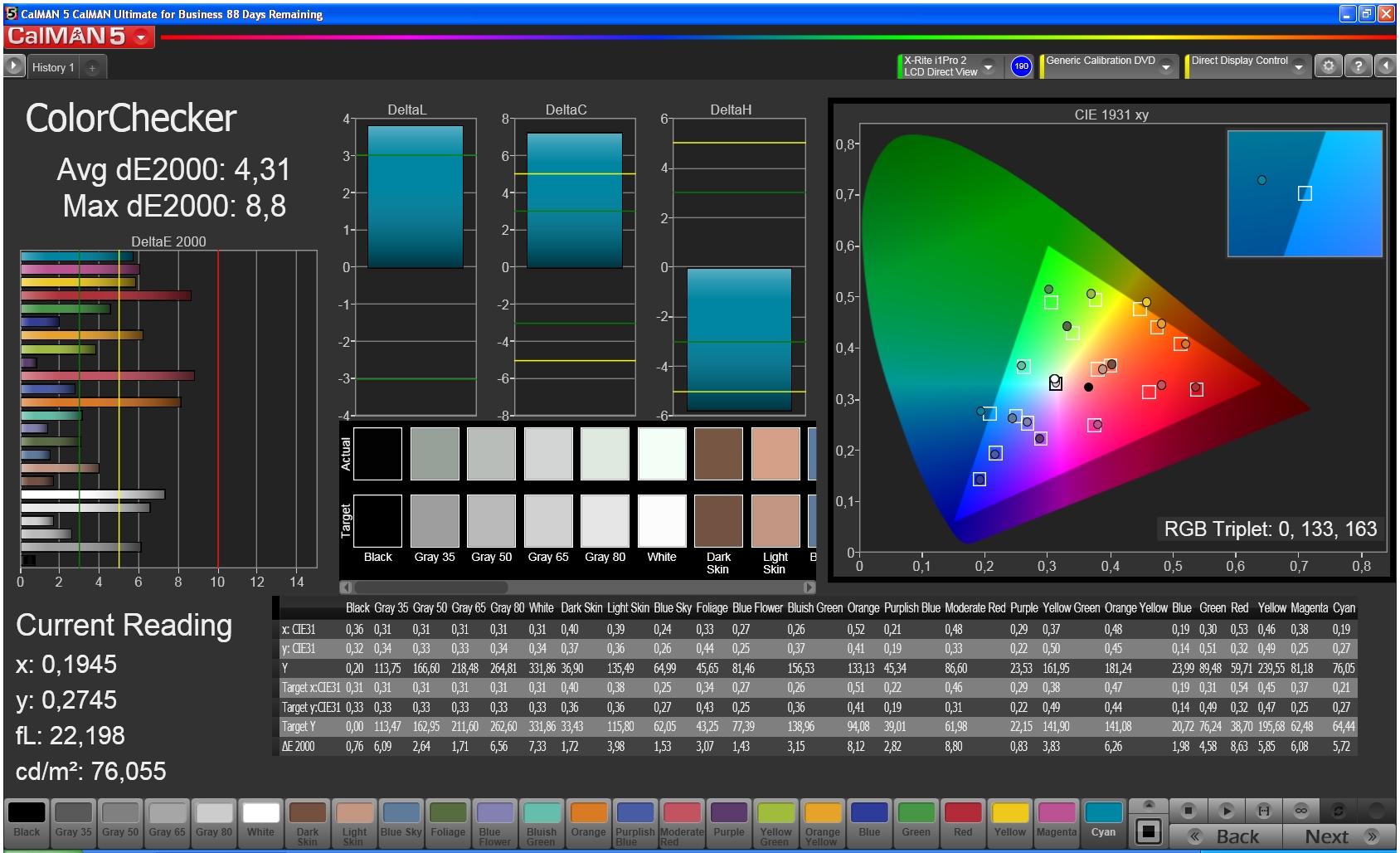Start reading the measurement series with play

(x=1226, y=811)
